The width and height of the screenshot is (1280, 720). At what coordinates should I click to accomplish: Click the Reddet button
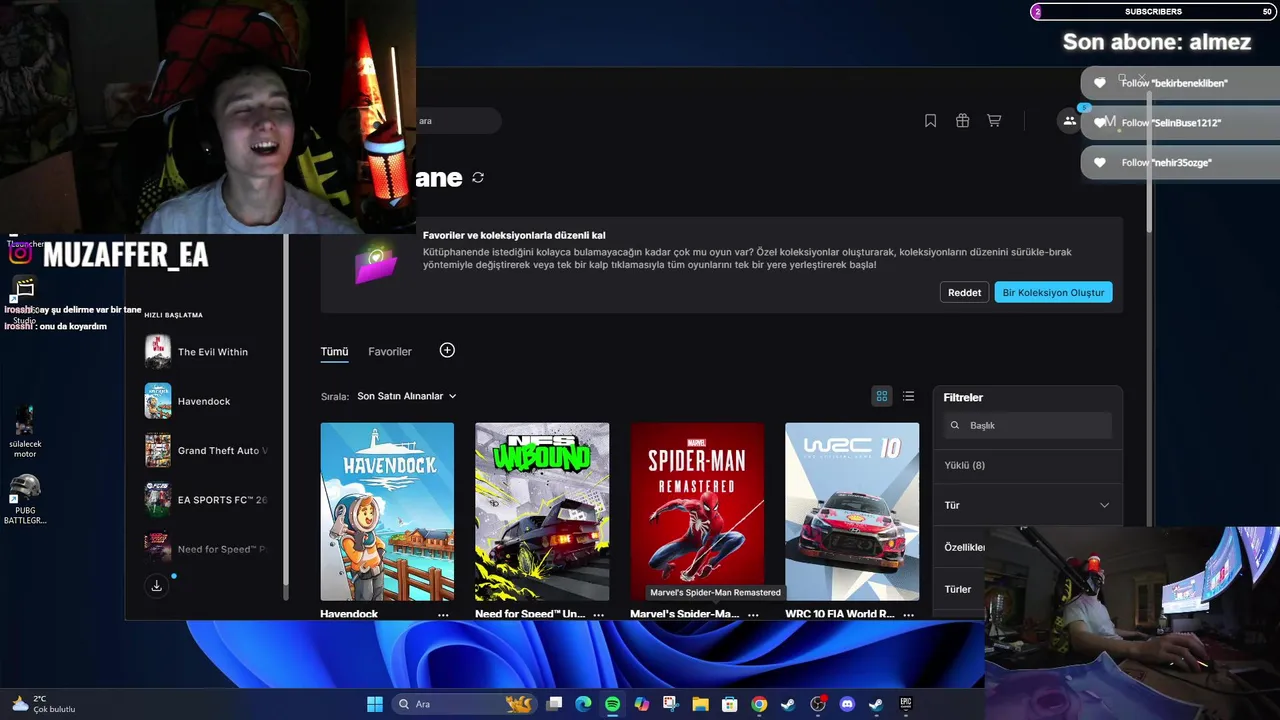click(x=964, y=292)
